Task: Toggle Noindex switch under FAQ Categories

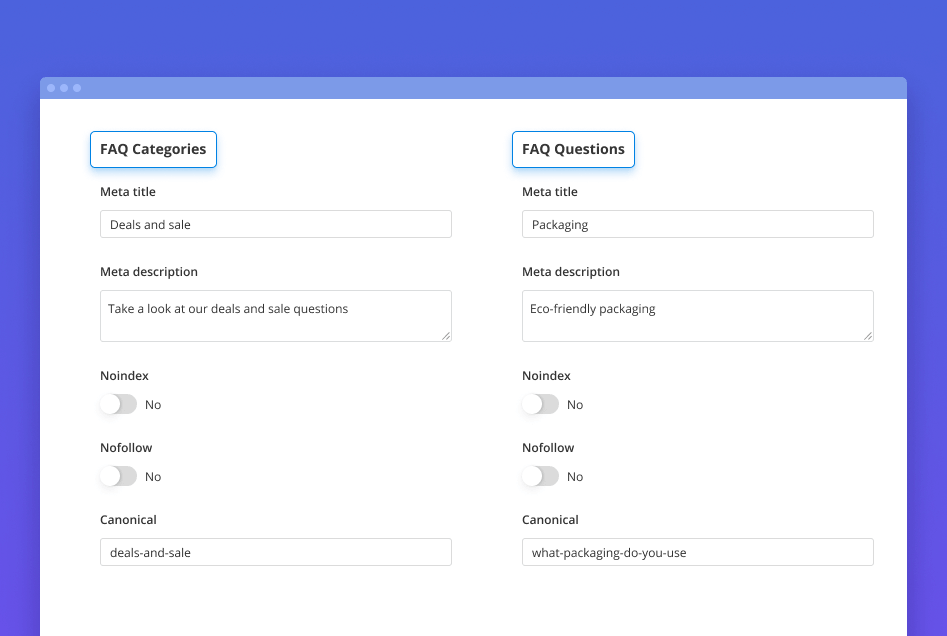Action: 118,404
